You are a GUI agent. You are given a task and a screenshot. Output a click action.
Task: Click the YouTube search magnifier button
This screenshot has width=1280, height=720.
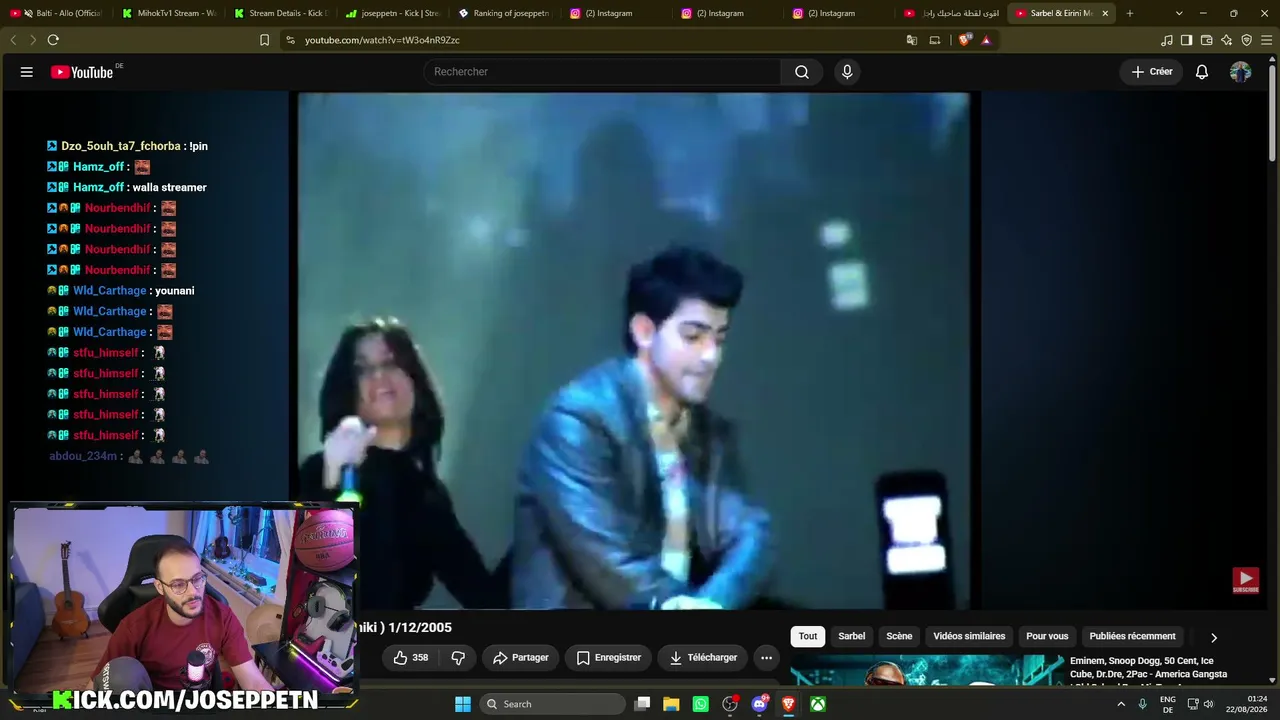802,72
